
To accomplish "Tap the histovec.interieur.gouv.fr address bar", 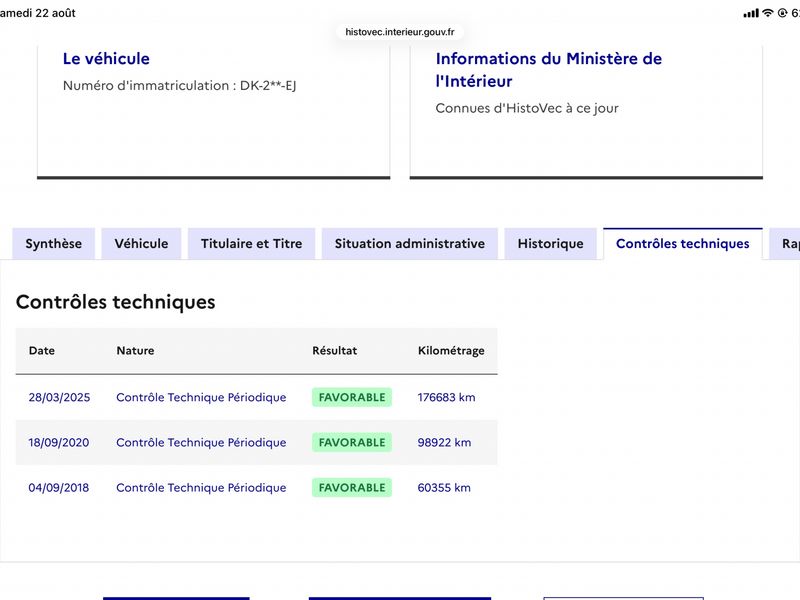I will pyautogui.click(x=399, y=32).
